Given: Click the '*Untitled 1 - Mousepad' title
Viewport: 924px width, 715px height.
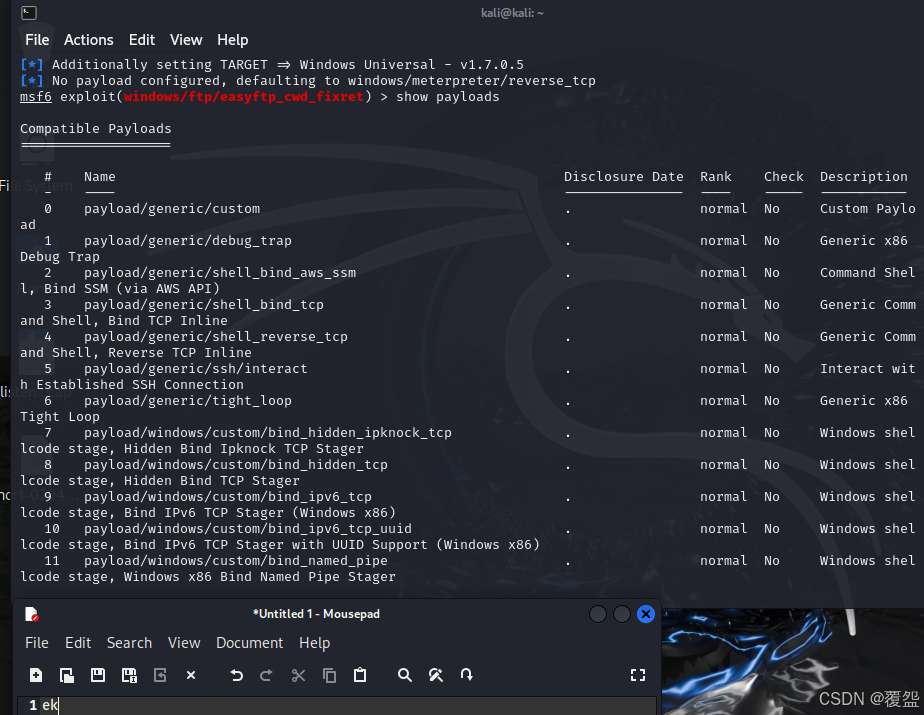Looking at the screenshot, I should click(316, 614).
